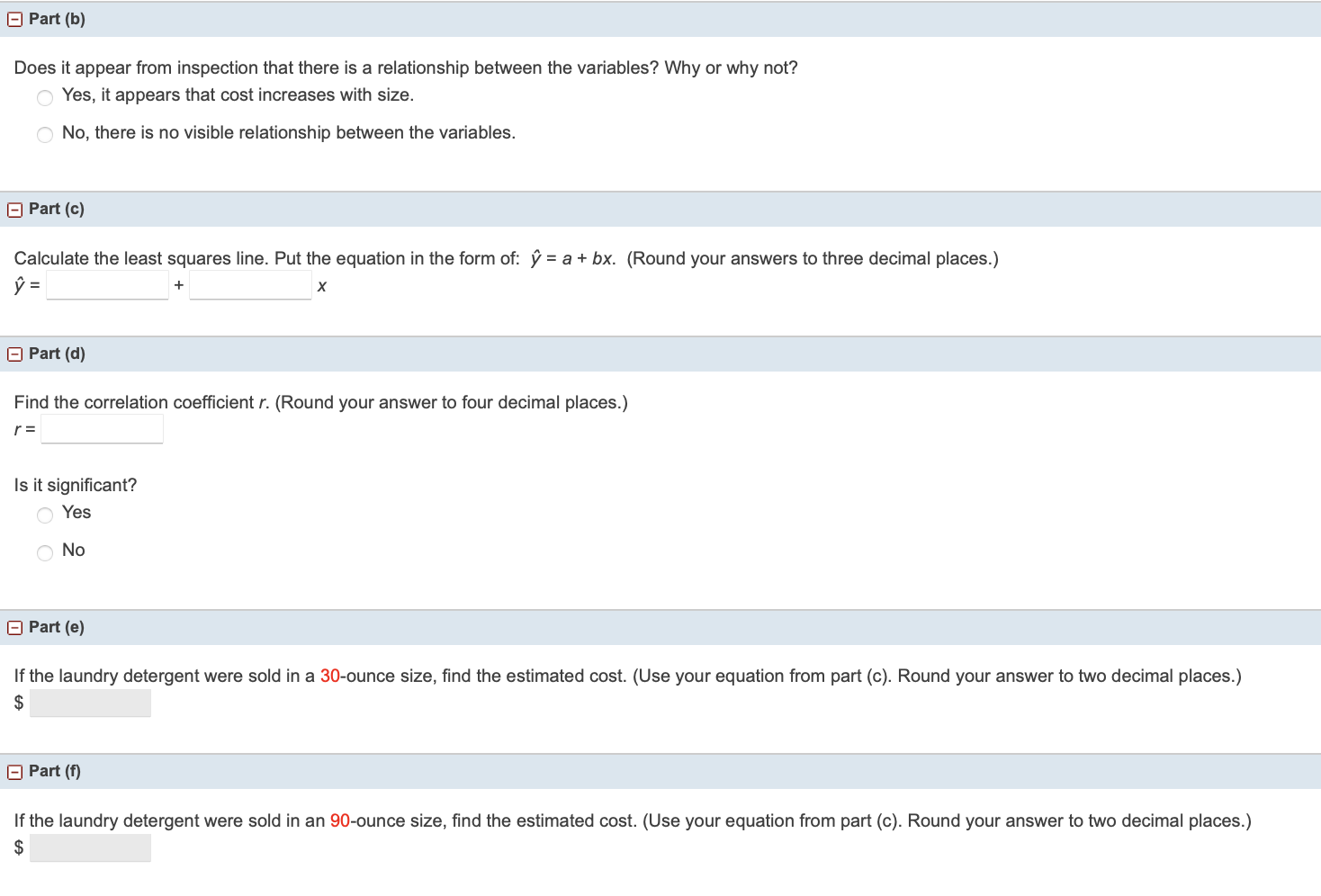This screenshot has height=896, width=1321.
Task: Collapse the Part (b) section icon
Action: pos(14,20)
